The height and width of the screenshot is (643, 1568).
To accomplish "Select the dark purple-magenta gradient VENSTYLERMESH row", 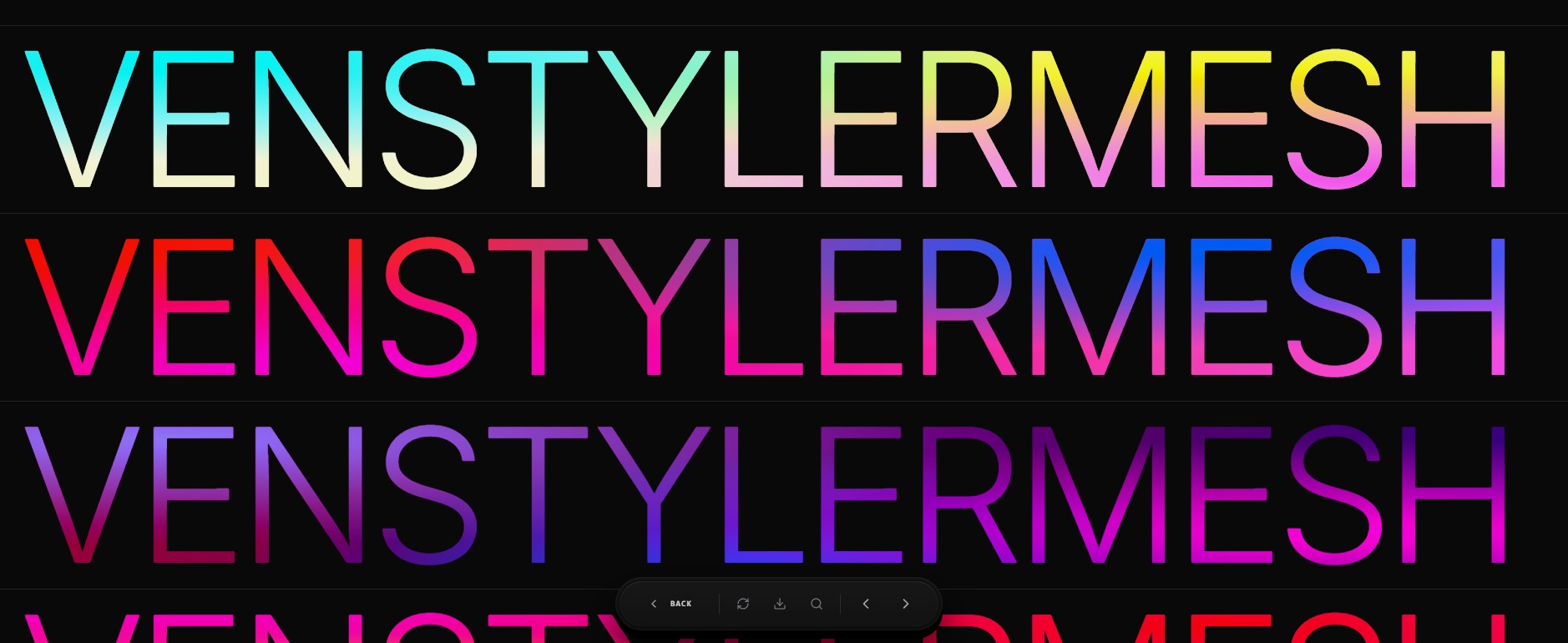I will 784,495.
